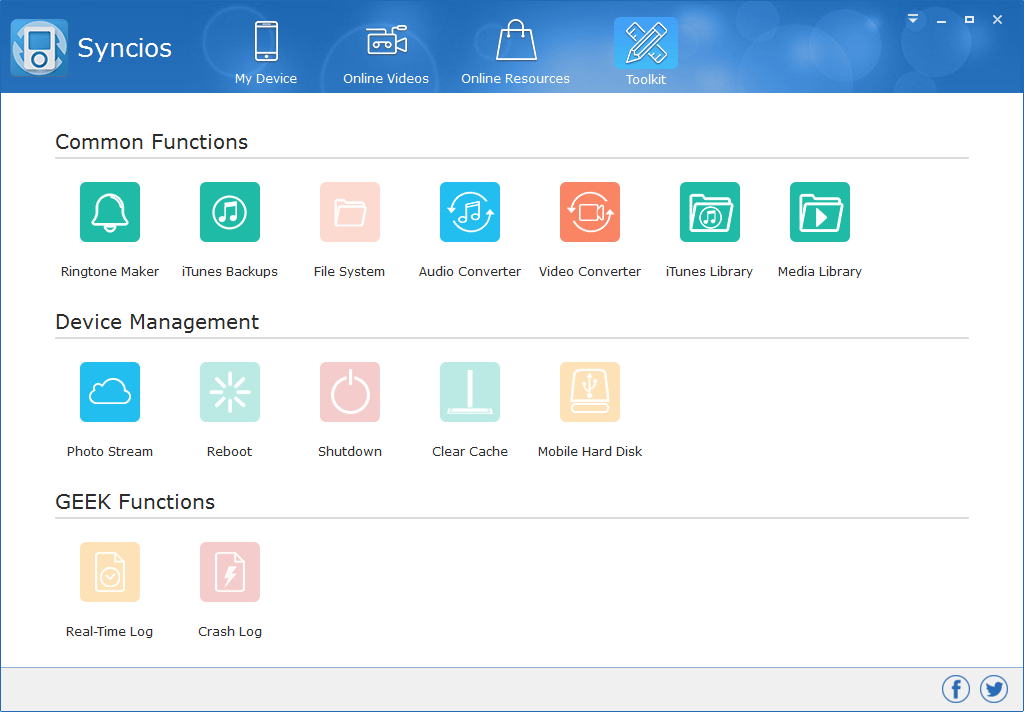Select the Clear Cache tool
The image size is (1024, 712).
click(x=470, y=392)
